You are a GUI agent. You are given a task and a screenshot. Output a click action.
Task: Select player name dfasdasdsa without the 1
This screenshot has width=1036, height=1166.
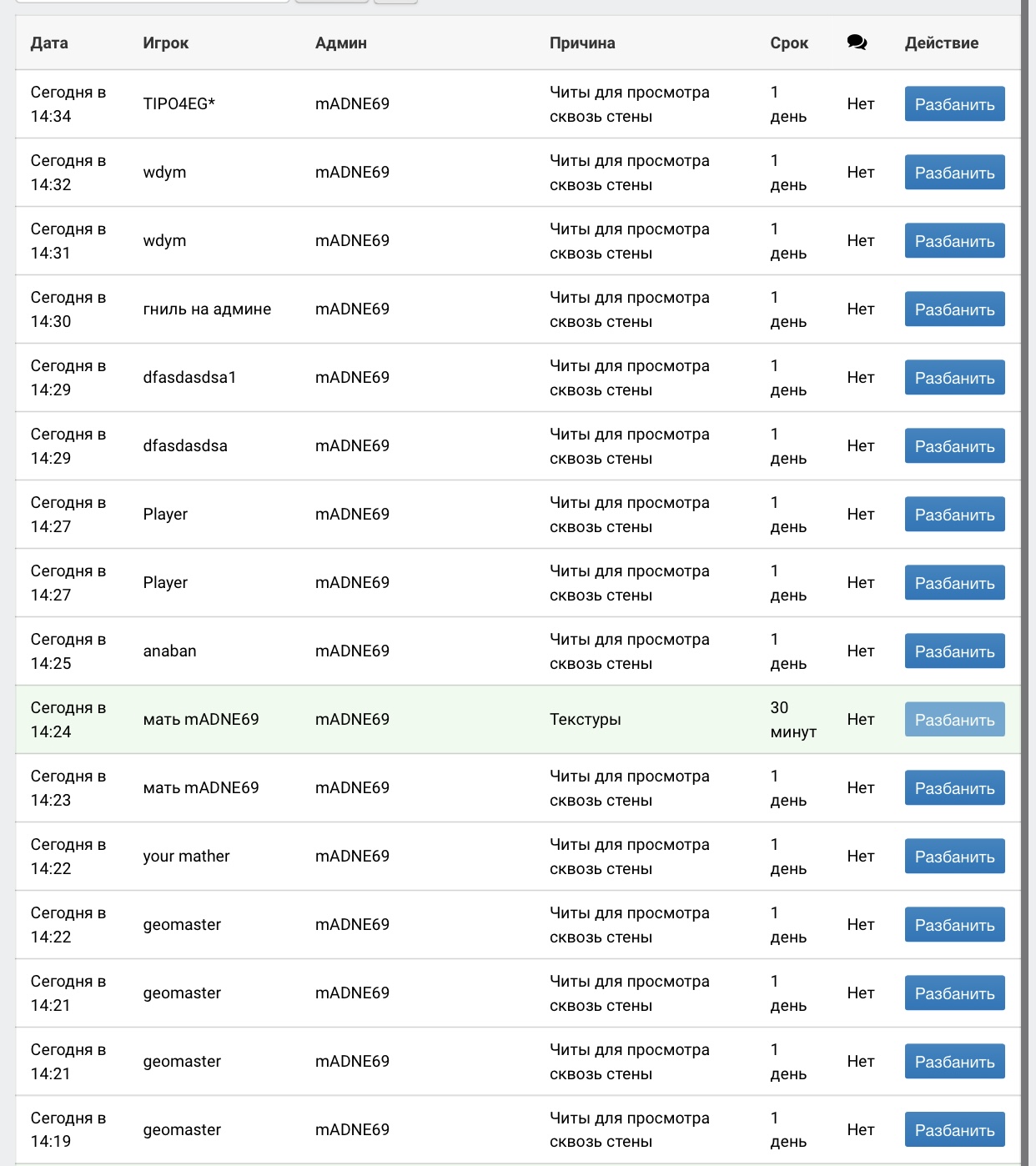pyautogui.click(x=185, y=446)
